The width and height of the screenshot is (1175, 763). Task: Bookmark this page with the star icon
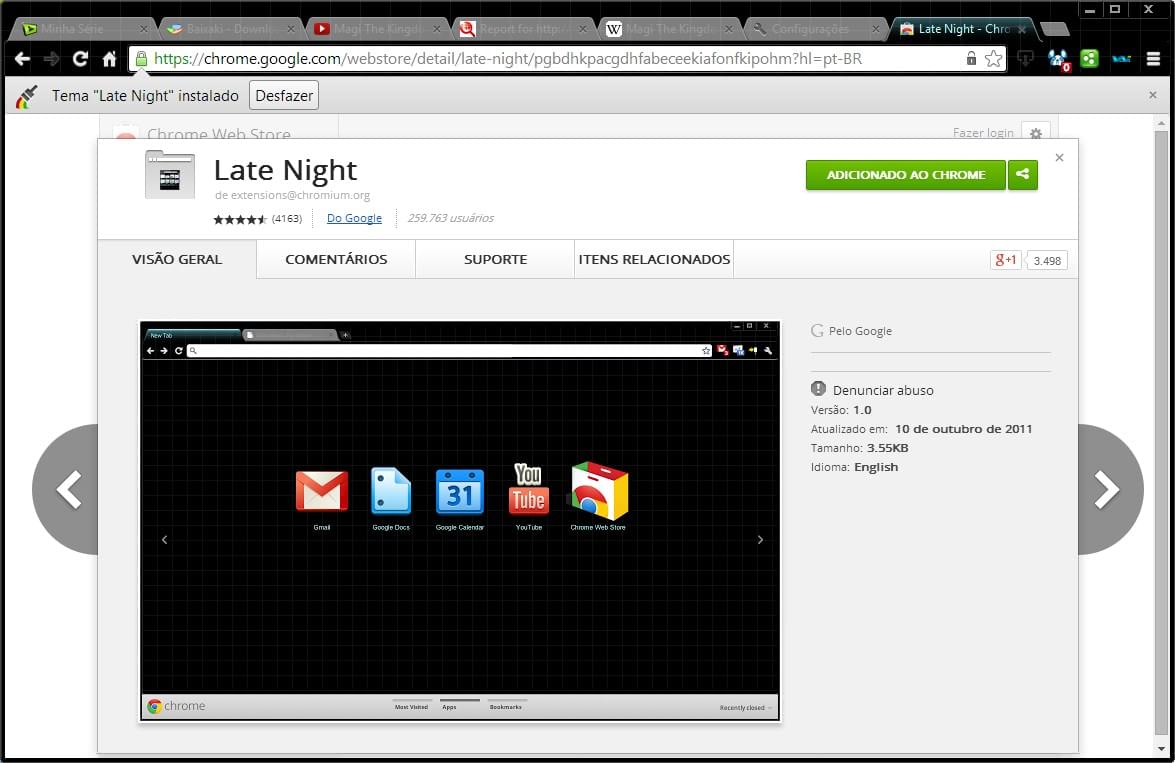click(x=994, y=58)
